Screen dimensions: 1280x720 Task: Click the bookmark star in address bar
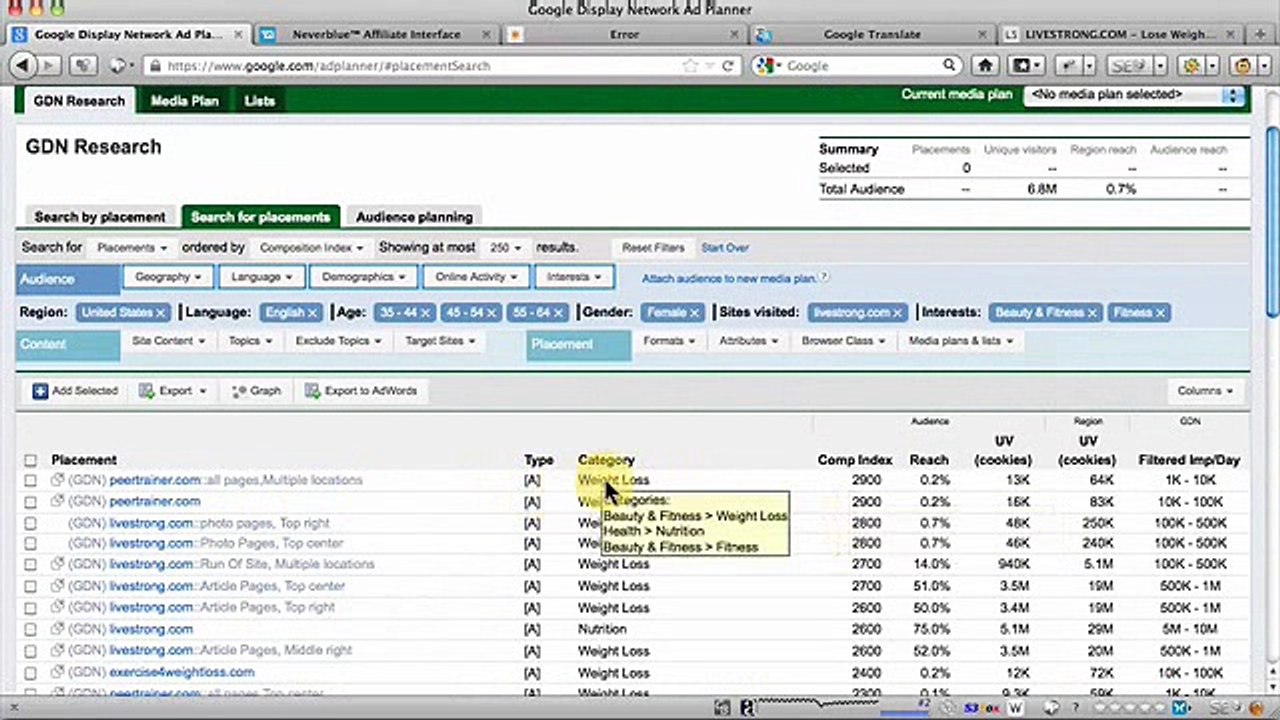(x=691, y=66)
